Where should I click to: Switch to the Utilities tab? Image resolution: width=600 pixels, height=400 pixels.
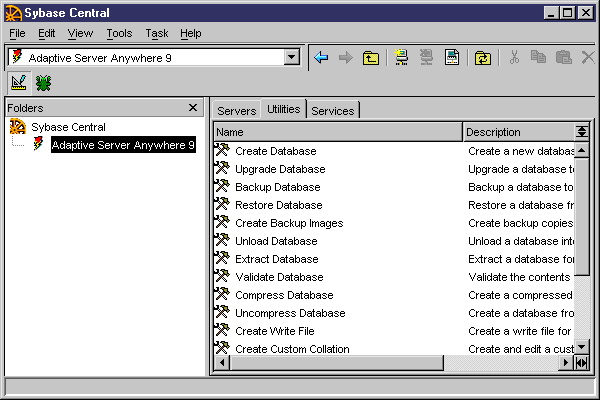[x=284, y=109]
